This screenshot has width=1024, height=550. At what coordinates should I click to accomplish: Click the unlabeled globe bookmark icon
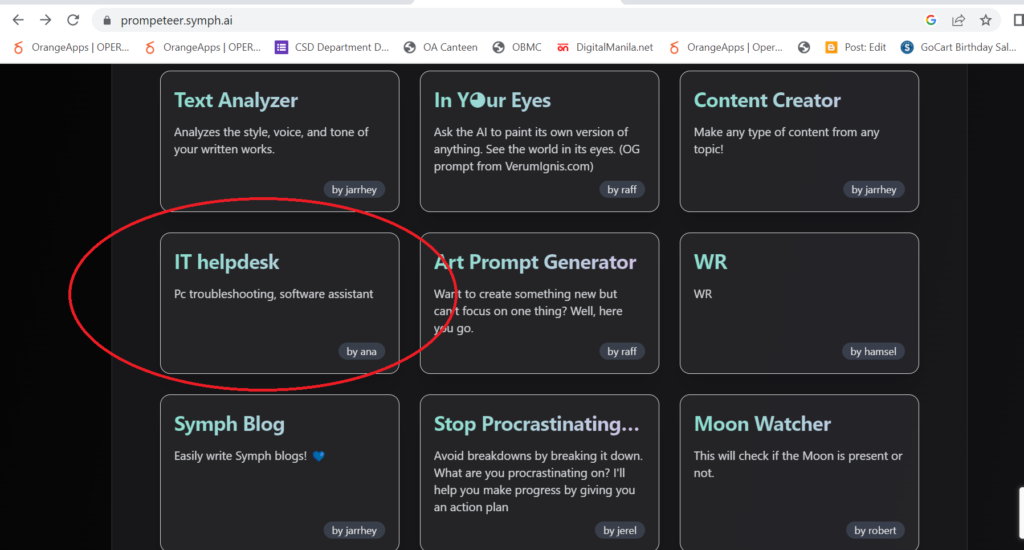pos(804,47)
